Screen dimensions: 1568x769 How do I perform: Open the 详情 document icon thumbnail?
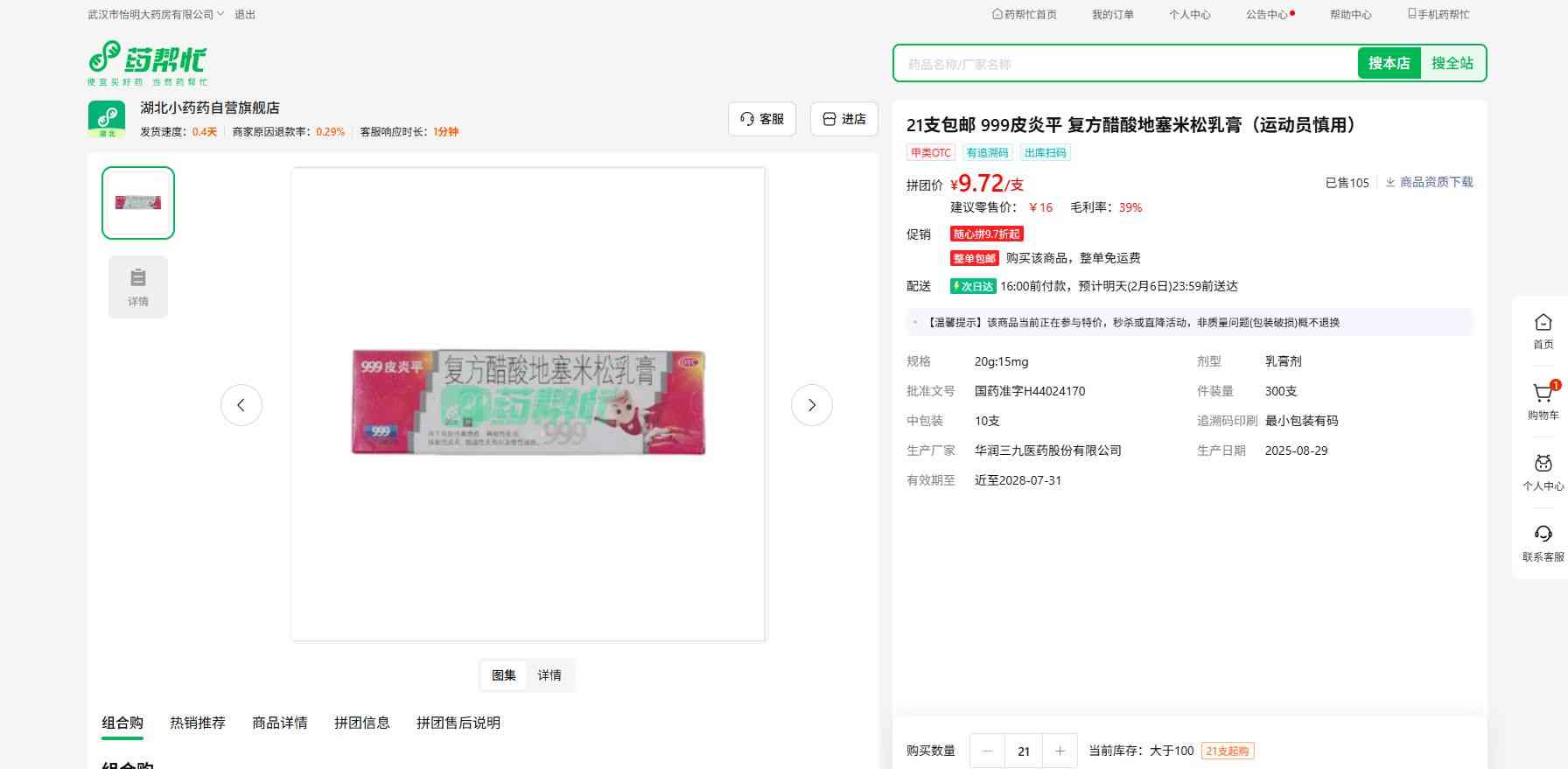(138, 286)
